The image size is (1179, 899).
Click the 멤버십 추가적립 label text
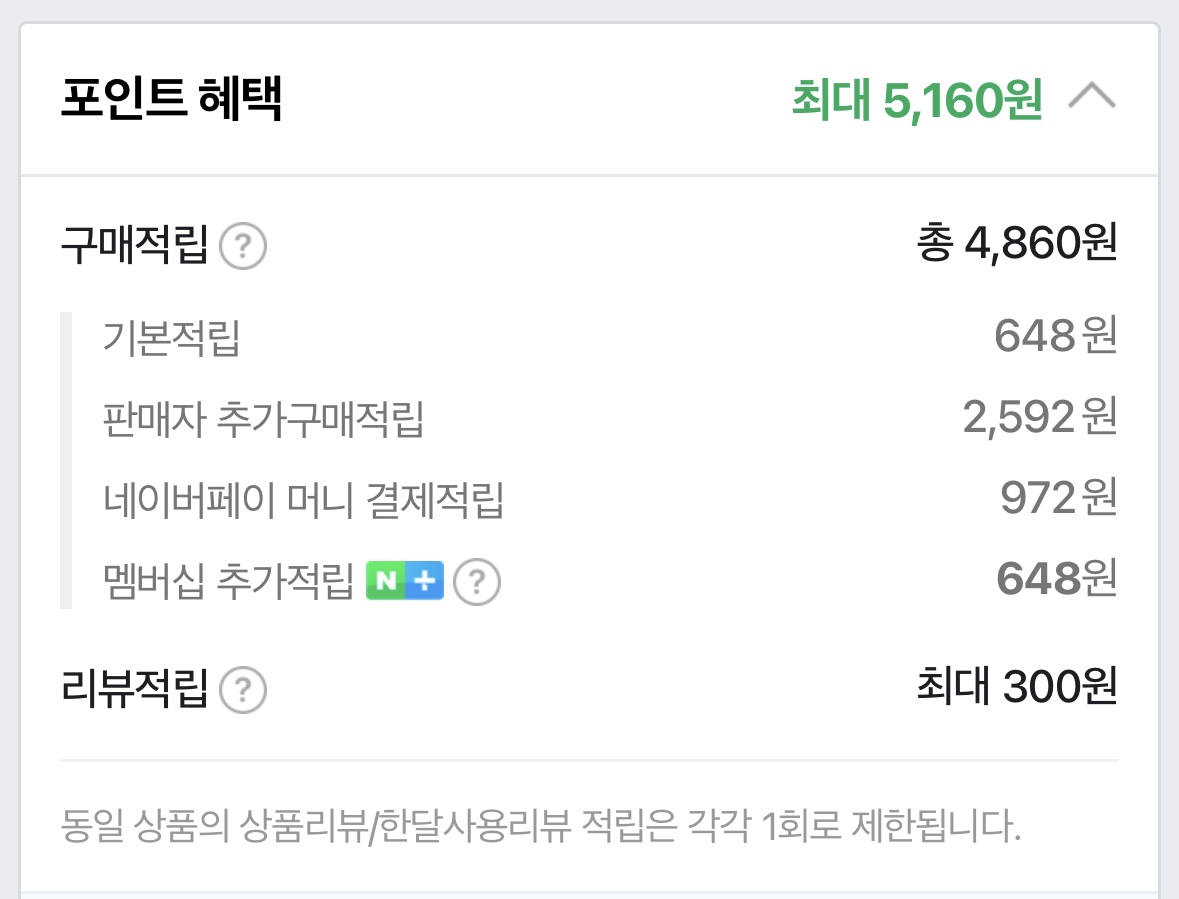(229, 580)
